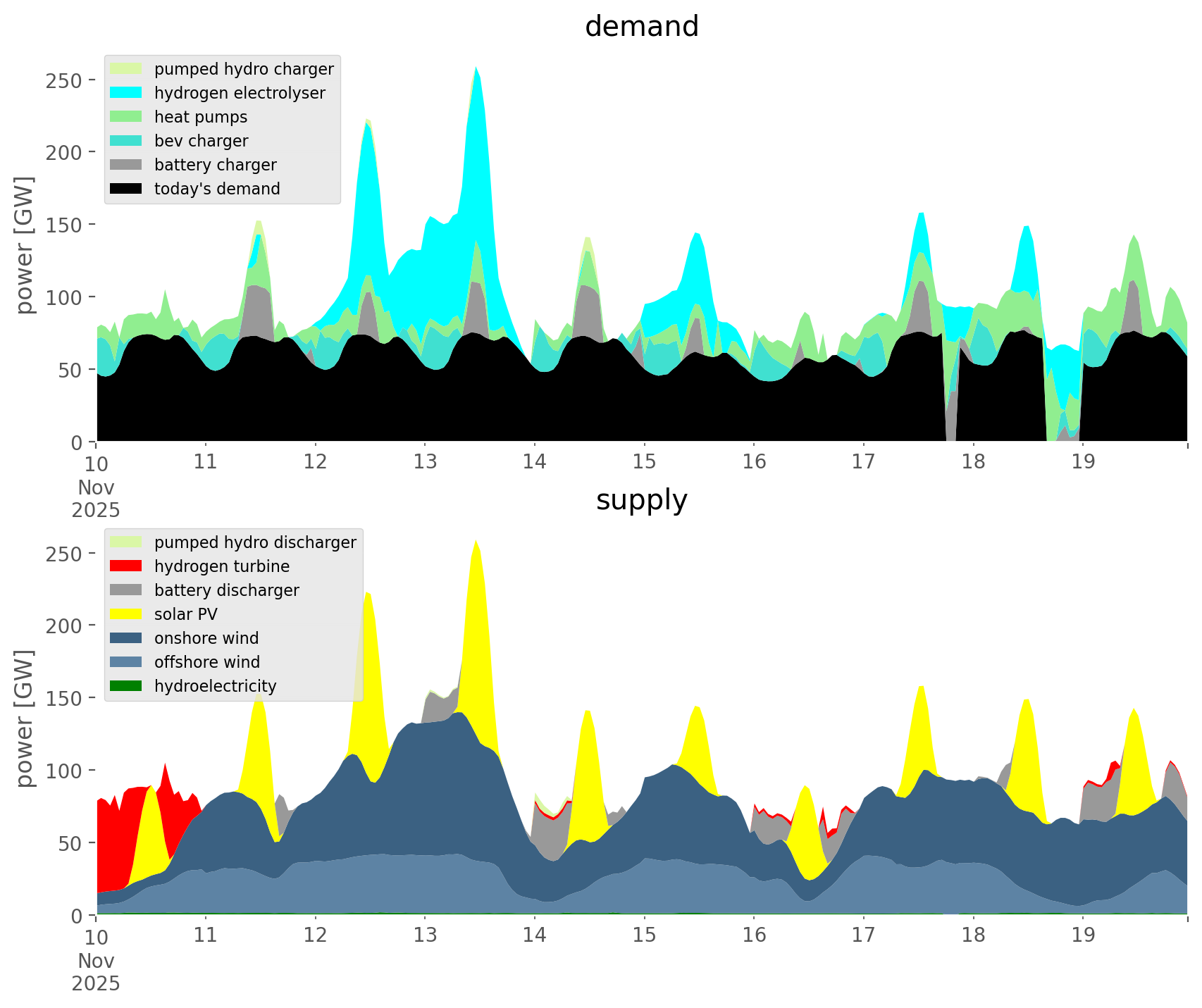Click the onshore wind legend swatch

point(126,638)
